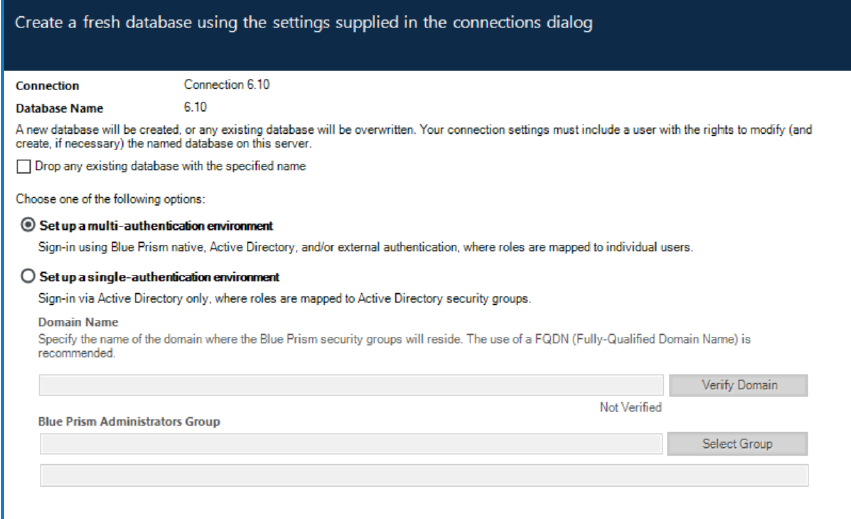The height and width of the screenshot is (519, 851).
Task: Enable the Drop any existing database checkbox
Action: coord(24,166)
